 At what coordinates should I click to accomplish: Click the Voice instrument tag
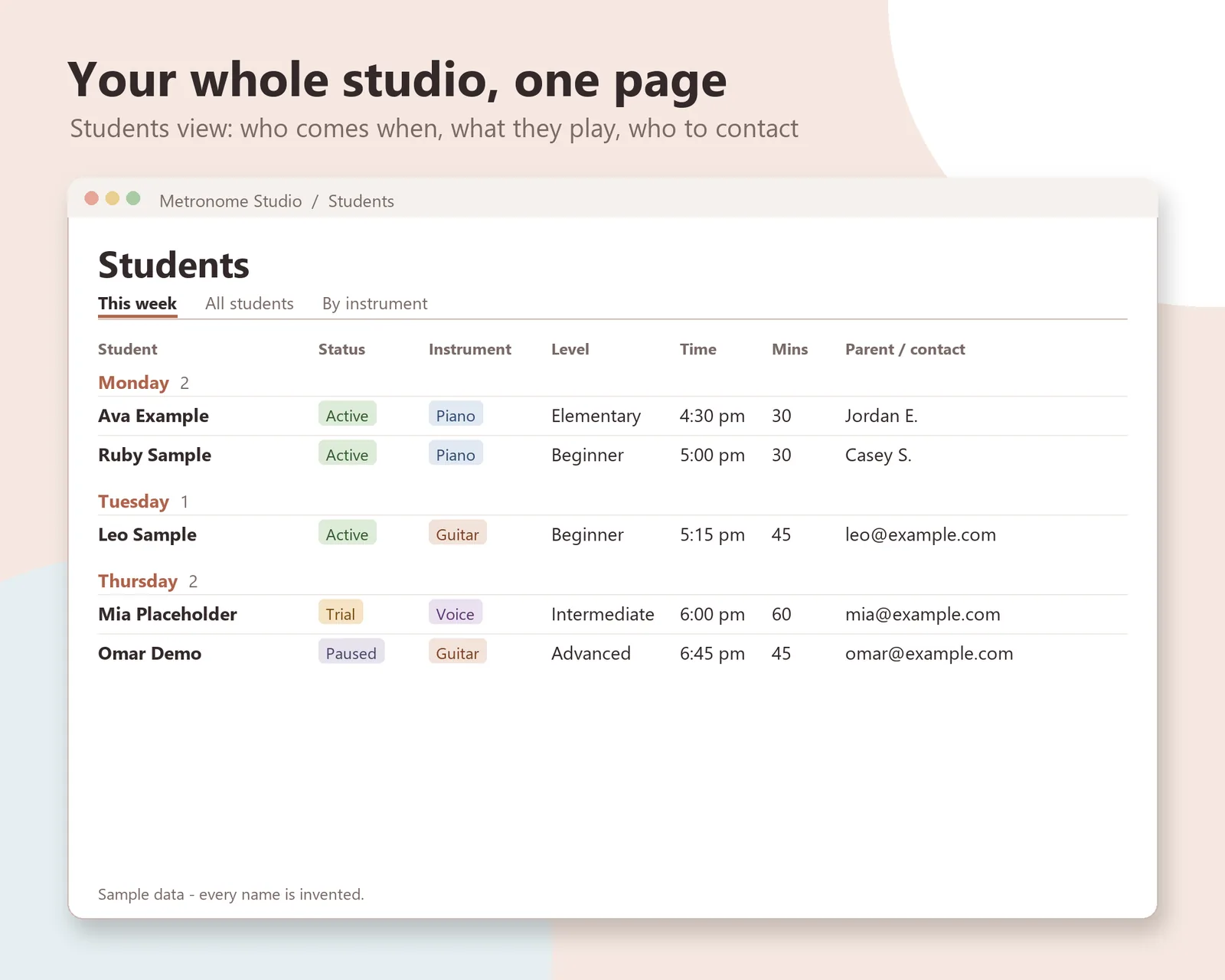(456, 612)
